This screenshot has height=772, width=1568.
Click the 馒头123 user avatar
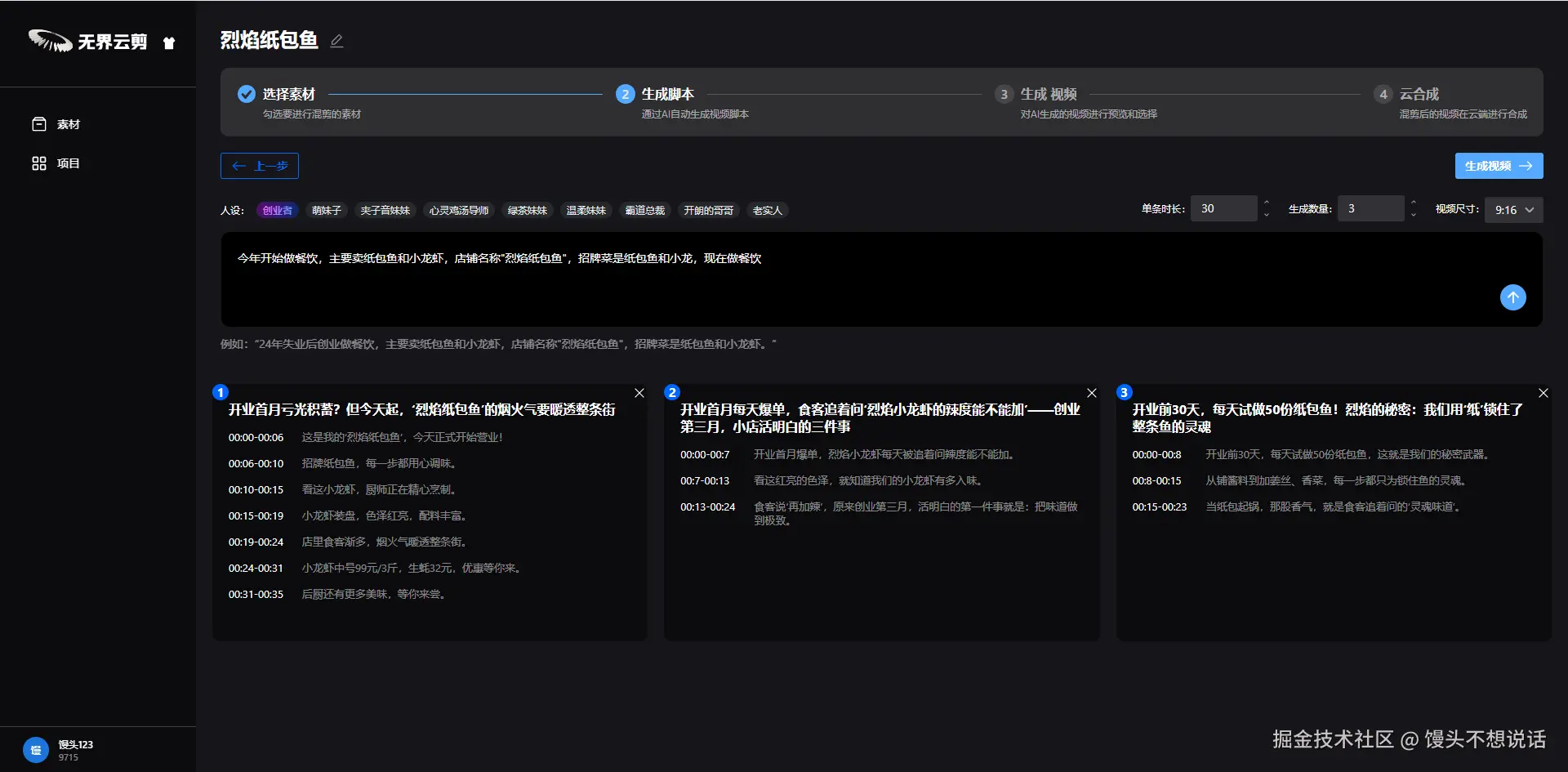pos(36,750)
